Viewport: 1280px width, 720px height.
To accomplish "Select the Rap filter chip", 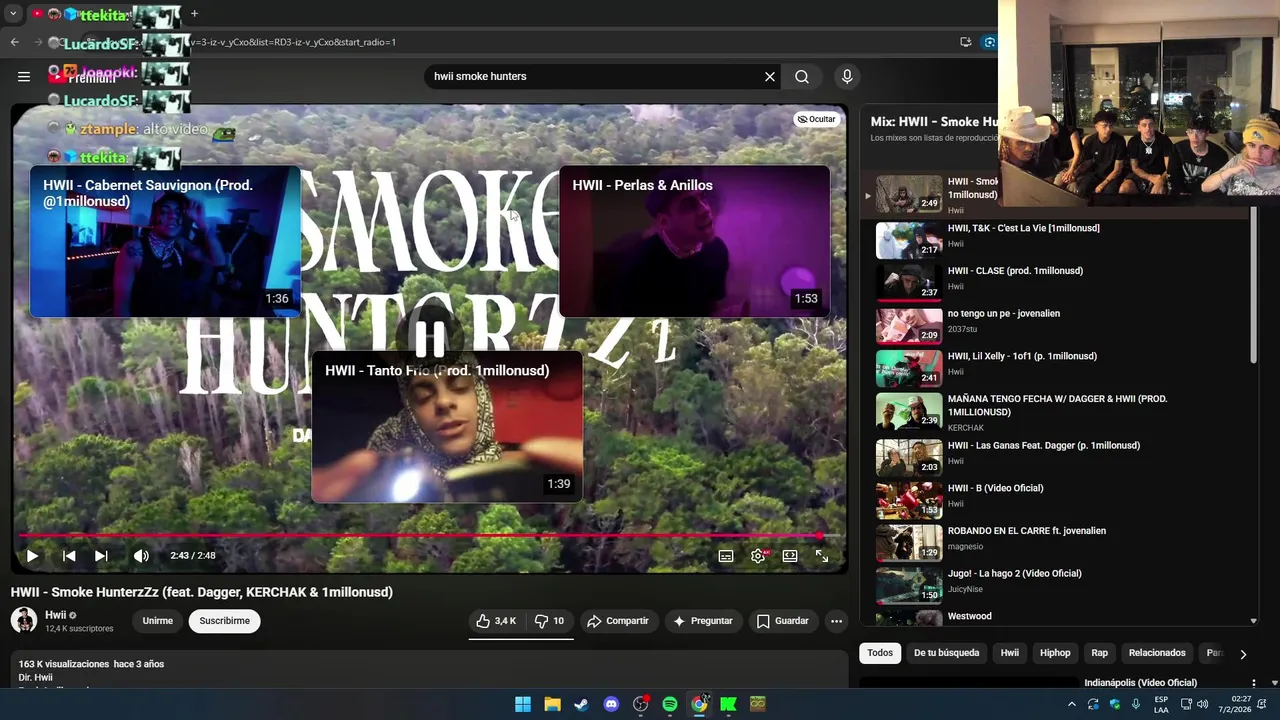I will coord(1099,653).
